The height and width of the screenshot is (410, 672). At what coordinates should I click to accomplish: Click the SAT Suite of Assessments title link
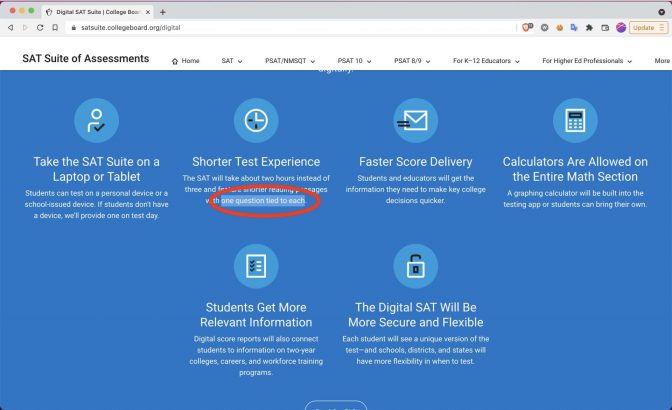point(85,59)
